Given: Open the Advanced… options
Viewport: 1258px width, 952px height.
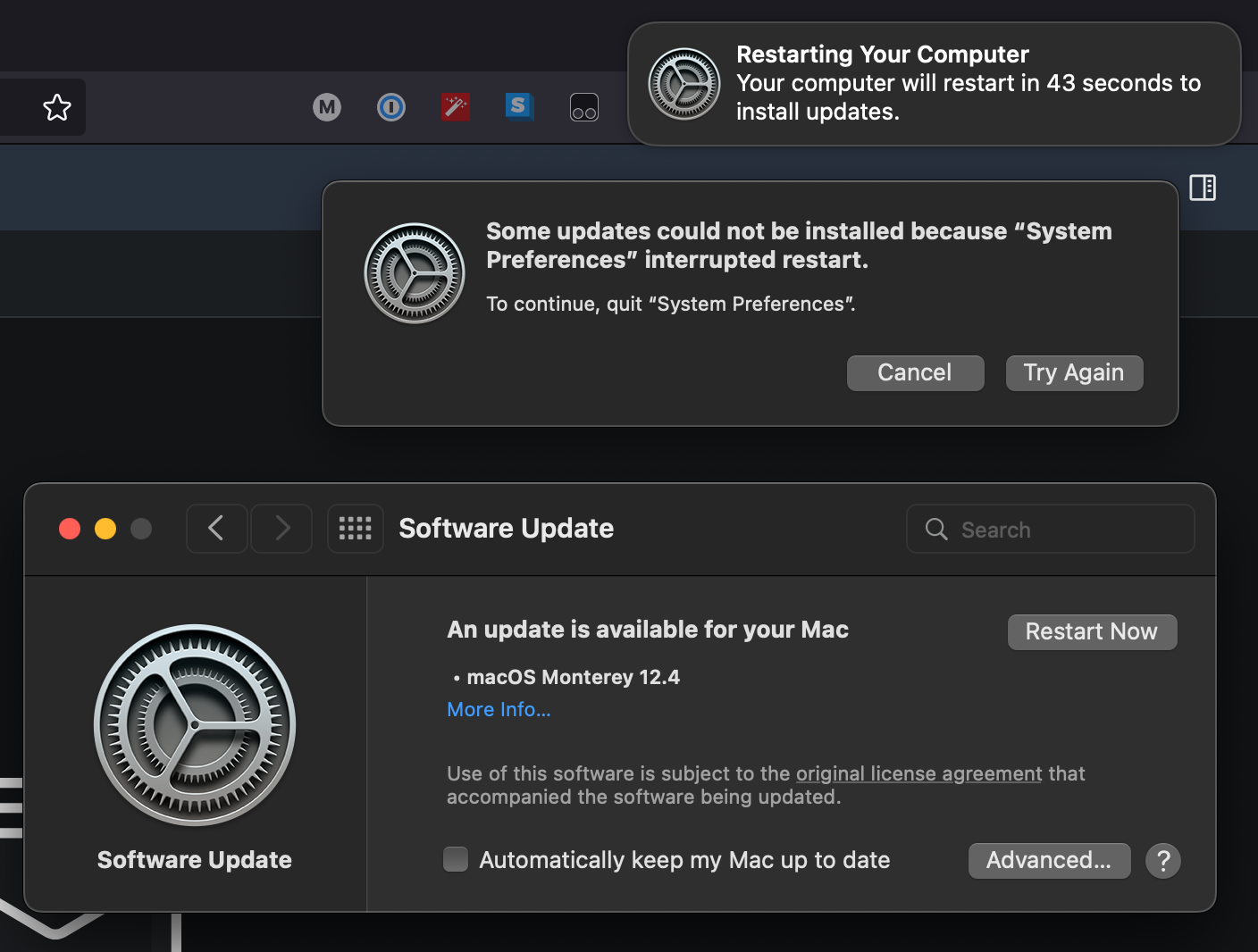Looking at the screenshot, I should [1049, 861].
